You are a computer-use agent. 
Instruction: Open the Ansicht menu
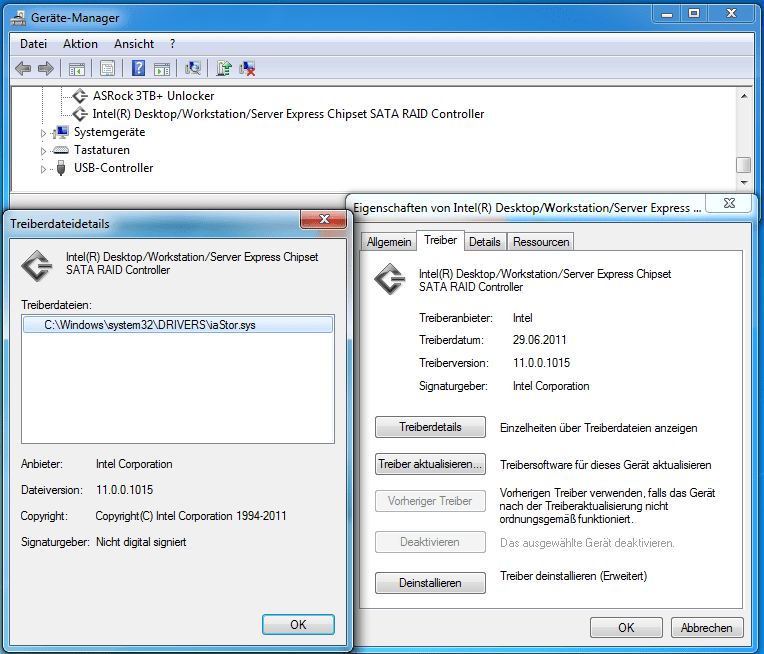134,44
